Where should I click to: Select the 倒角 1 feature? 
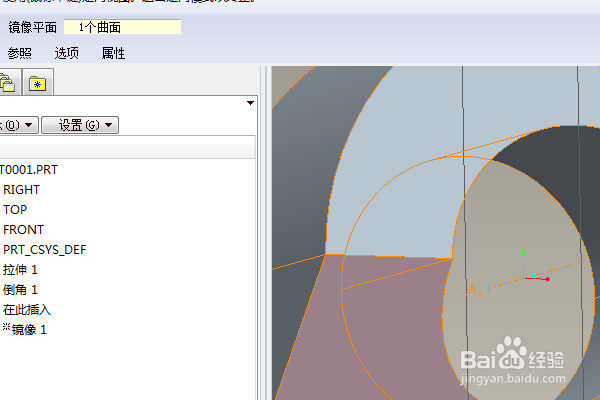[x=20, y=289]
